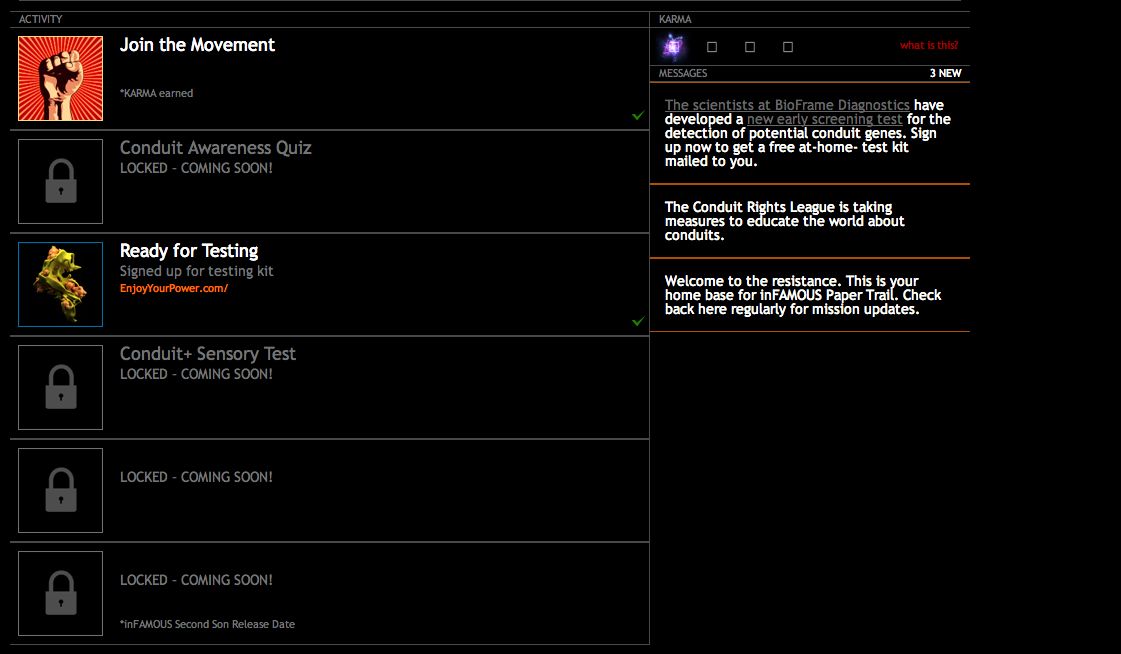Select the Conduit Awareness Quiz title
Image resolution: width=1121 pixels, height=654 pixels.
[x=215, y=148]
